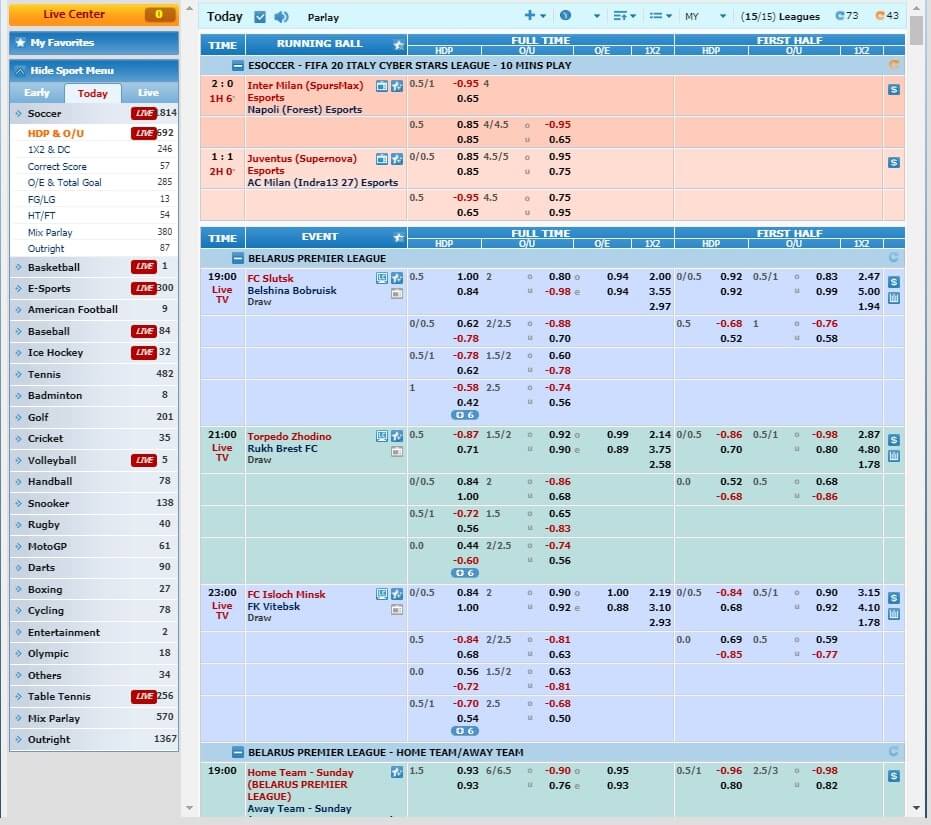The width and height of the screenshot is (931, 825).
Task: Click the main page vertical scrollbar
Action: [917, 400]
